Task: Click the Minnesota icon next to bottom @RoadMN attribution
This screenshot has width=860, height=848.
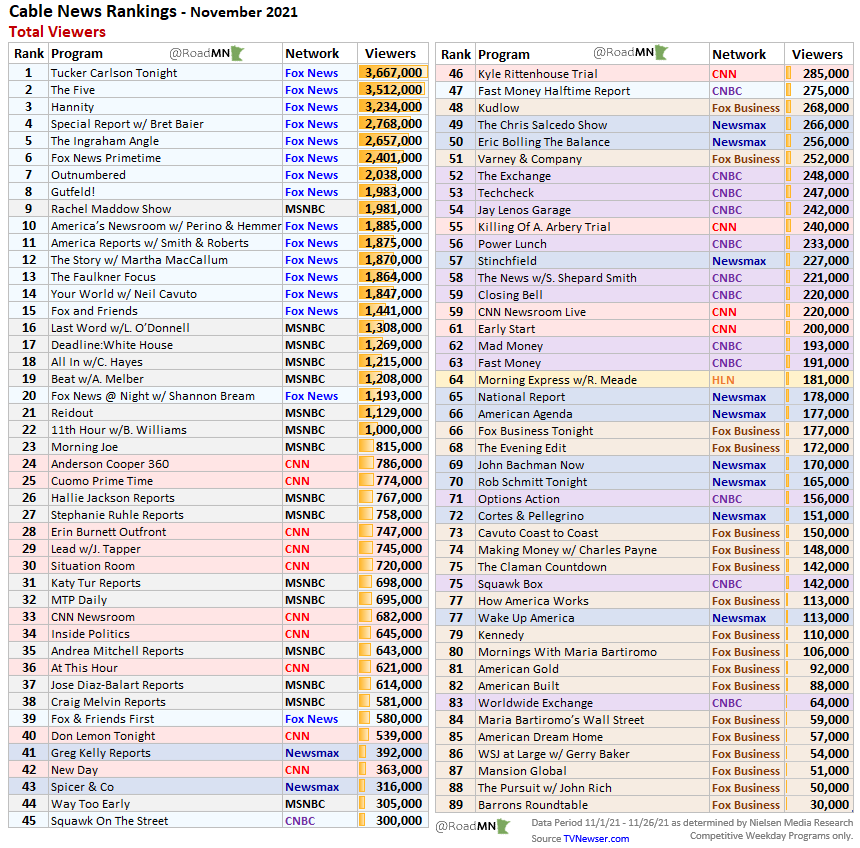Action: (503, 827)
